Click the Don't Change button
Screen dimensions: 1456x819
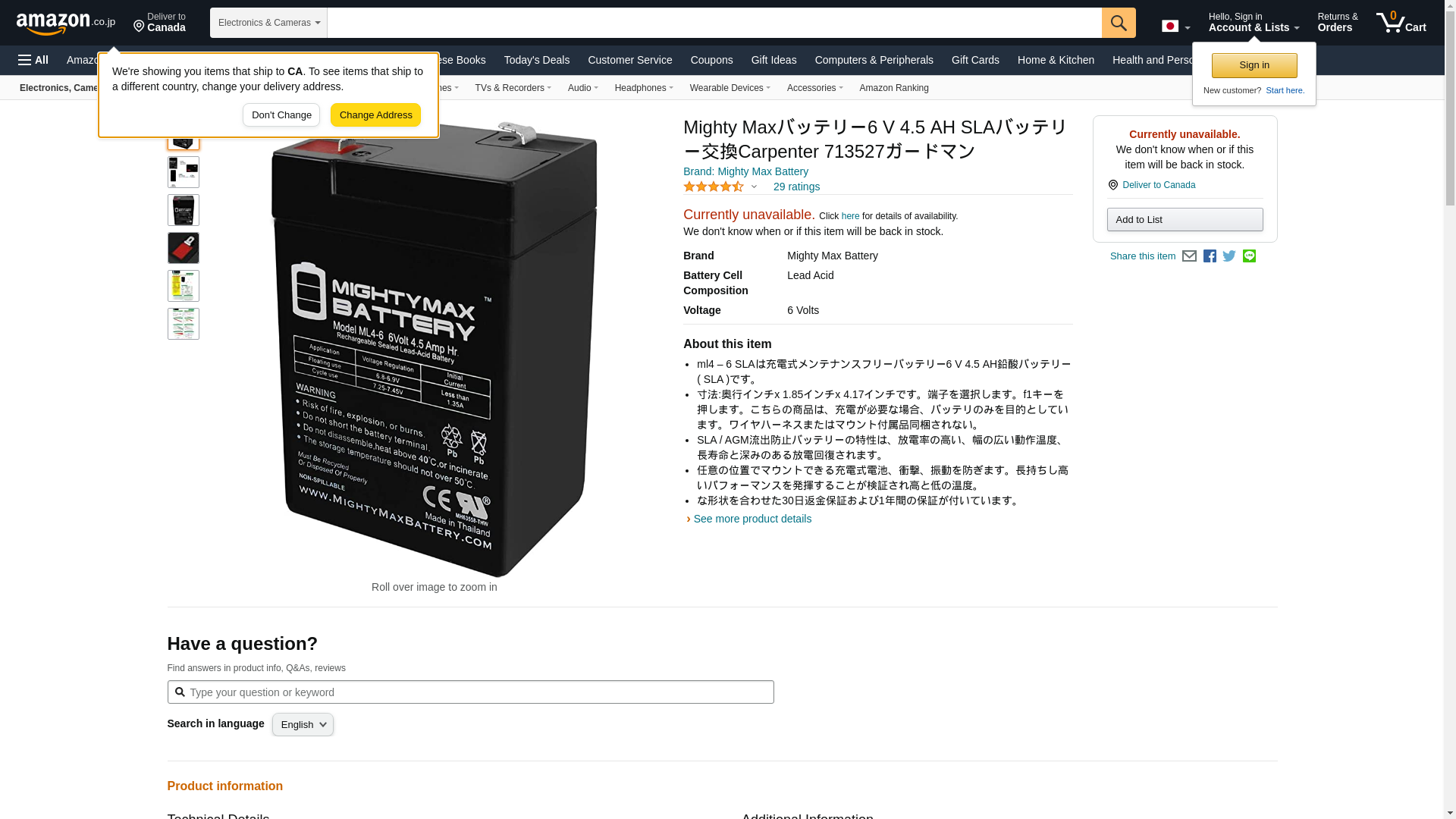[281, 115]
